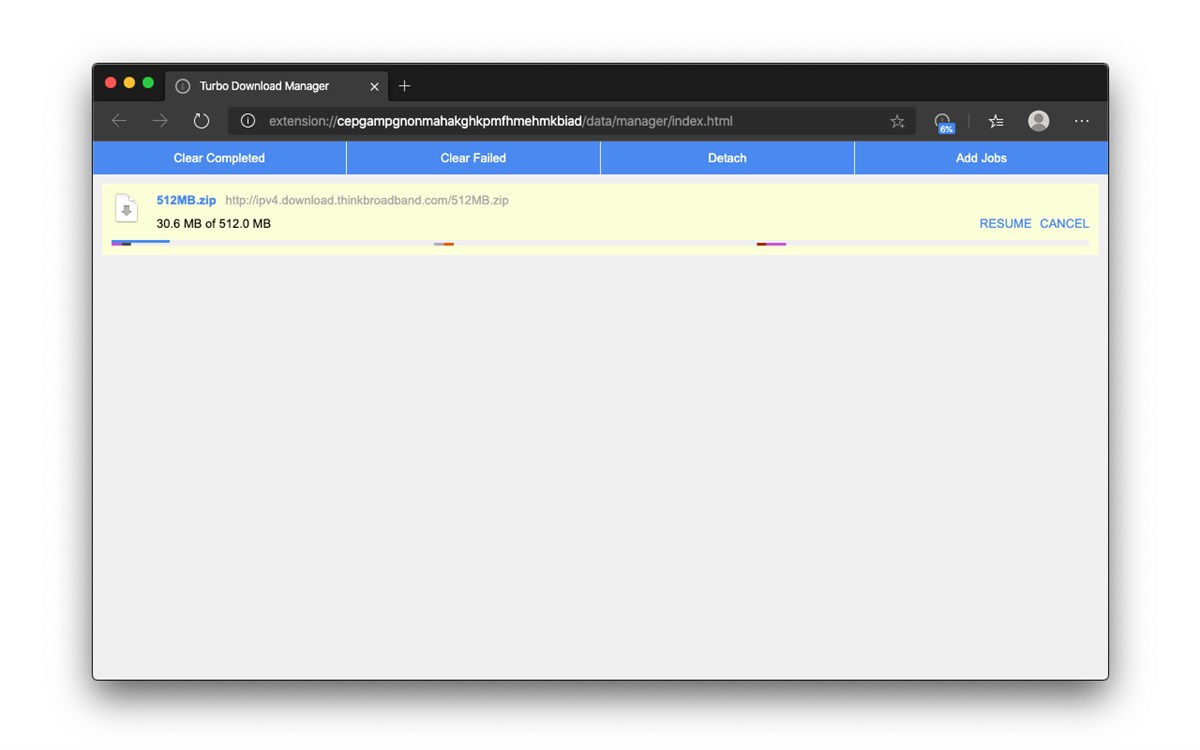
Task: Click Add Jobs
Action: click(x=981, y=158)
